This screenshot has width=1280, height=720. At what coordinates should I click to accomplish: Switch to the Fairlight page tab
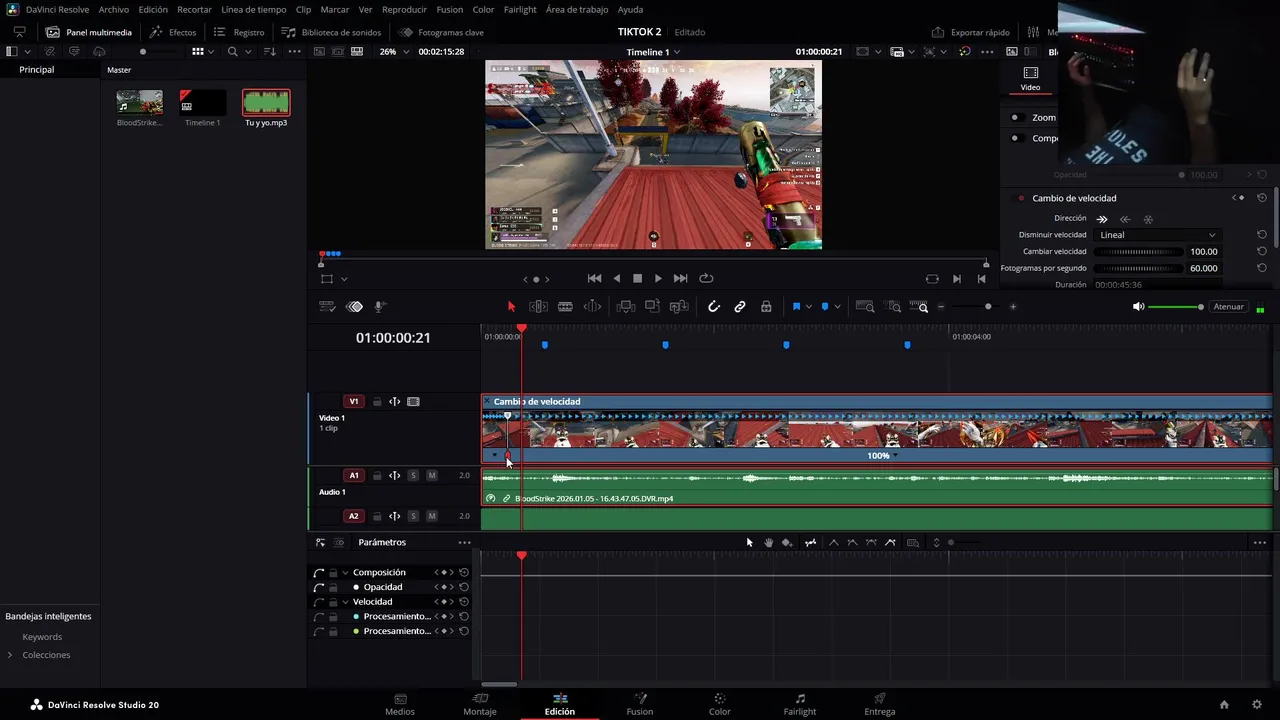[x=800, y=704]
